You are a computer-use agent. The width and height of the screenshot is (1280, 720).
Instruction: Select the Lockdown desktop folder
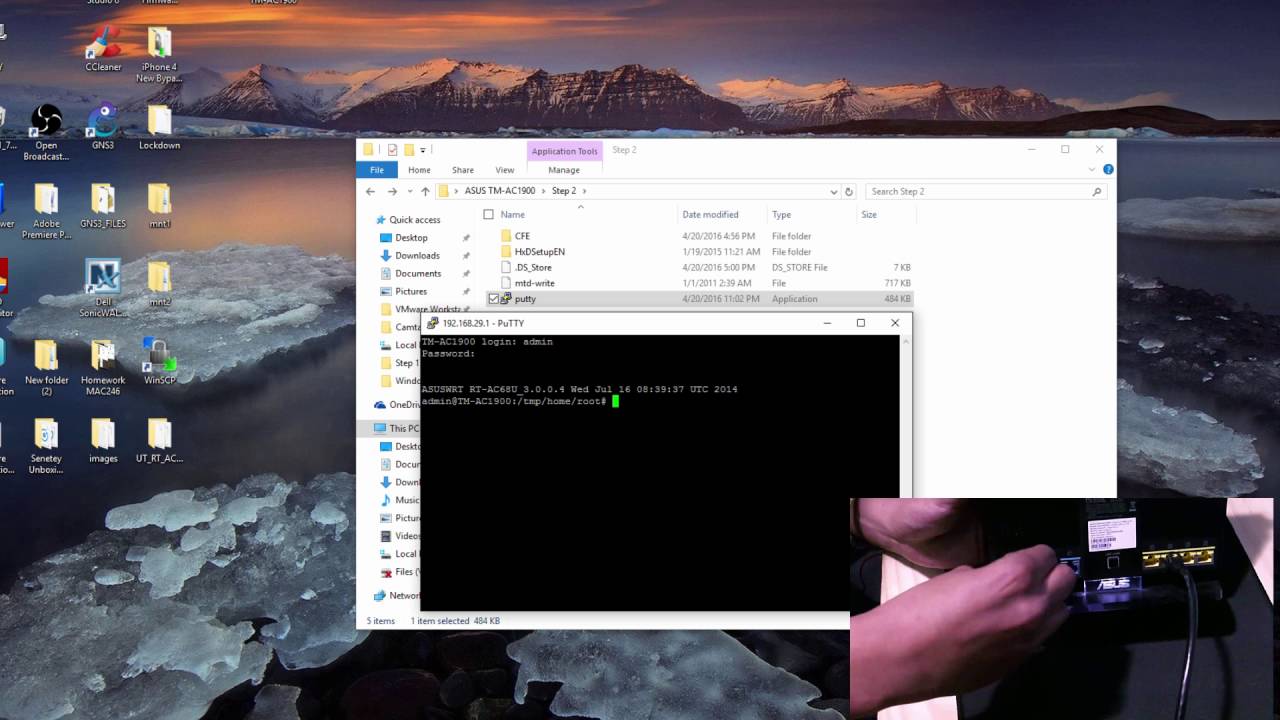(159, 128)
